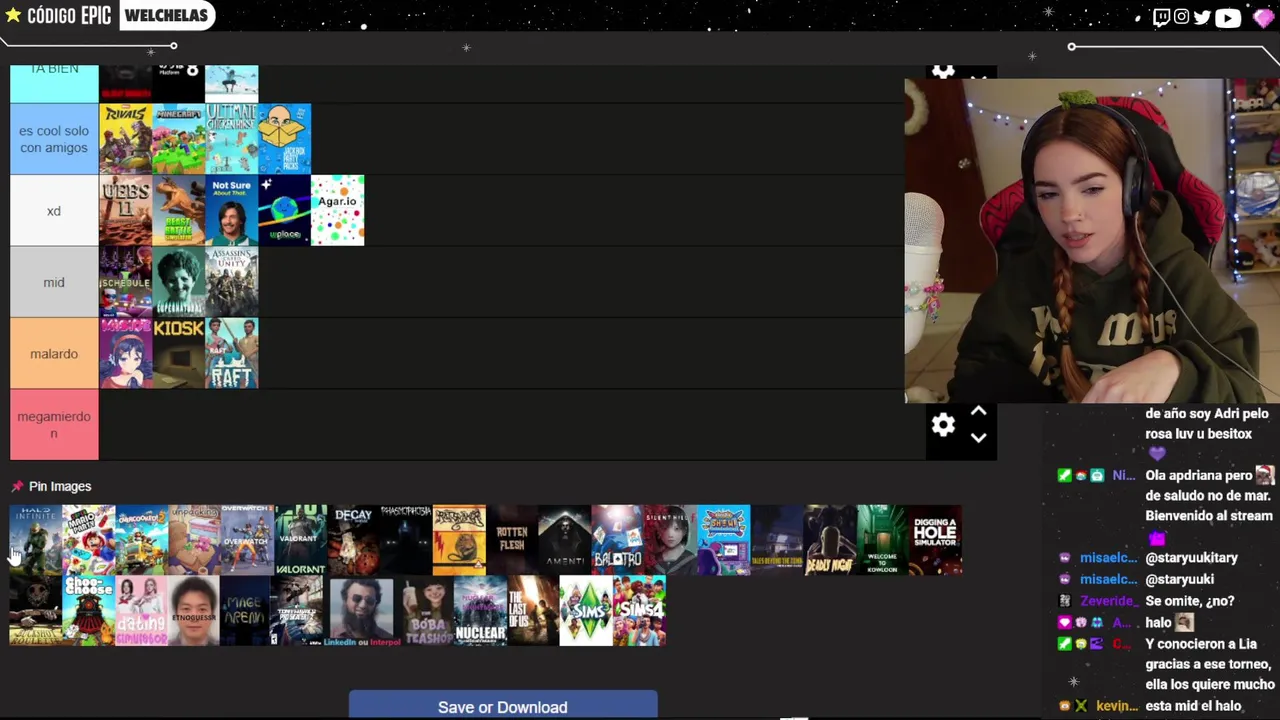Viewport: 1280px width, 720px height.
Task: Click the Beast Battle Simulator tile
Action: coord(178,211)
